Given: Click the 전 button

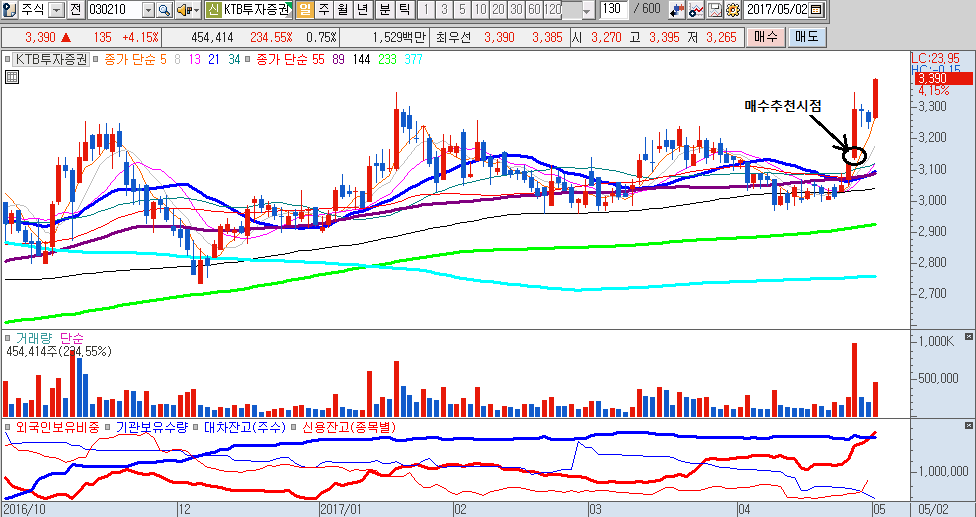Looking at the screenshot, I should [x=75, y=10].
